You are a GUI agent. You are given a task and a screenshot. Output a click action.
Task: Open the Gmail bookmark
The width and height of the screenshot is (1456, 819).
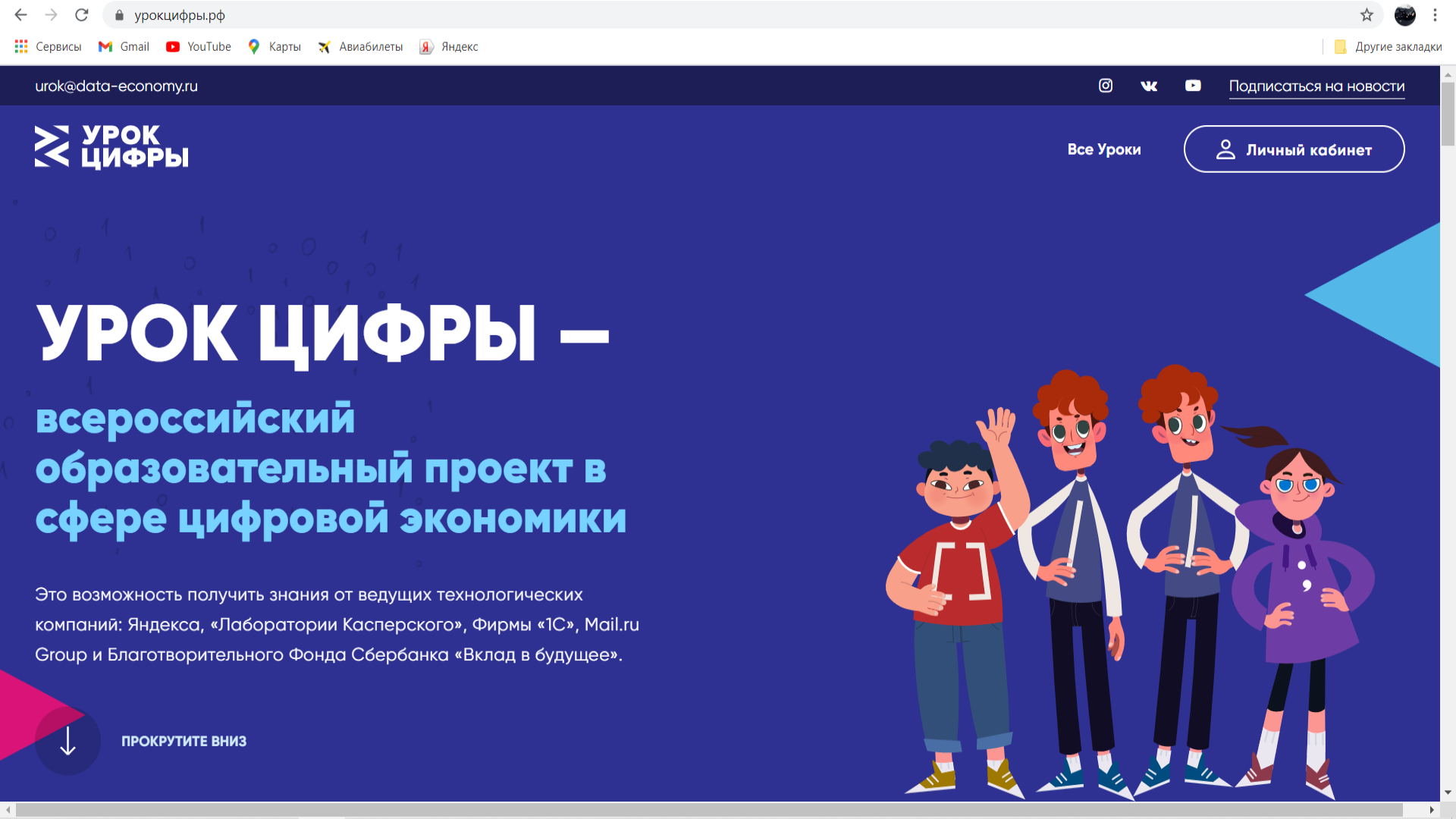(x=124, y=47)
